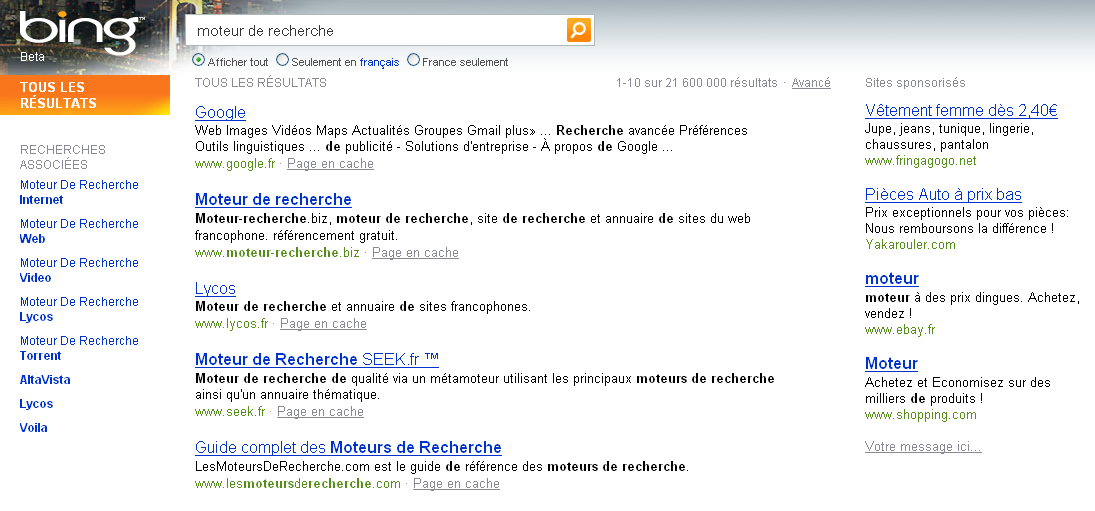Click the '1-10 sur 21 600 000 résultats' count
Image resolution: width=1095 pixels, height=511 pixels.
pos(696,82)
